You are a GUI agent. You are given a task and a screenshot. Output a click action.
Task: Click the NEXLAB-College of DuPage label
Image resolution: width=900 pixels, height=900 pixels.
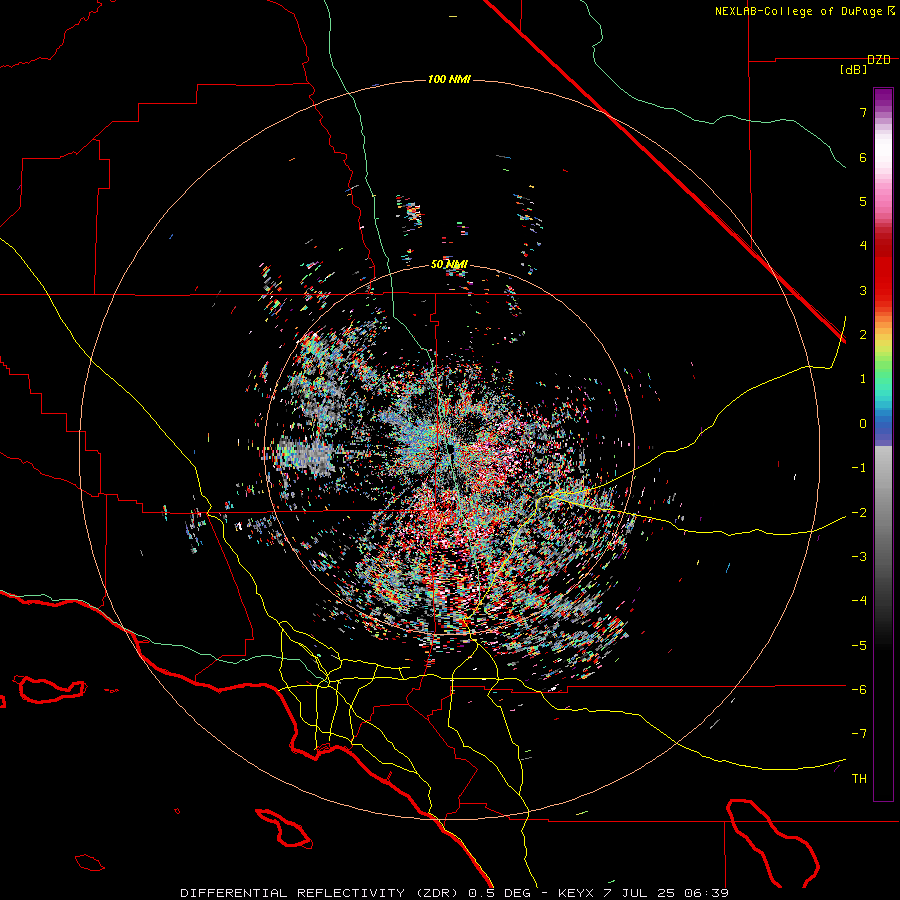pos(799,11)
